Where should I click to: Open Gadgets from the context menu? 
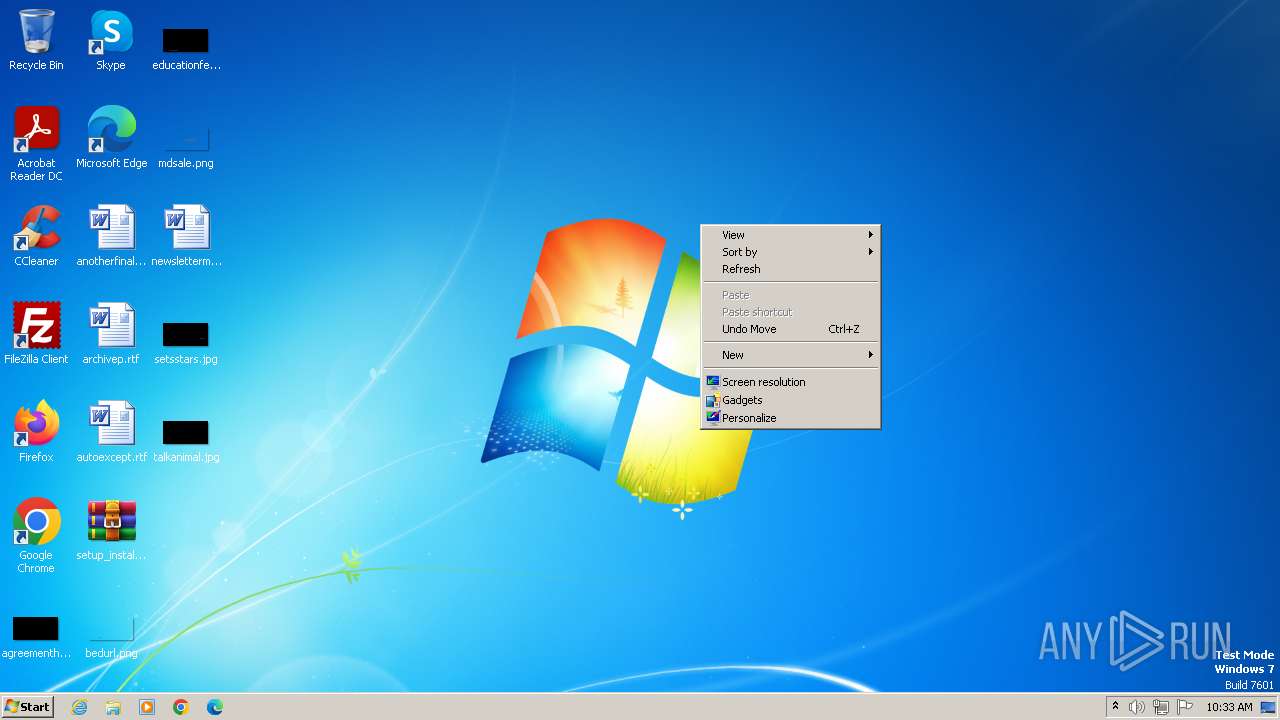[790, 400]
